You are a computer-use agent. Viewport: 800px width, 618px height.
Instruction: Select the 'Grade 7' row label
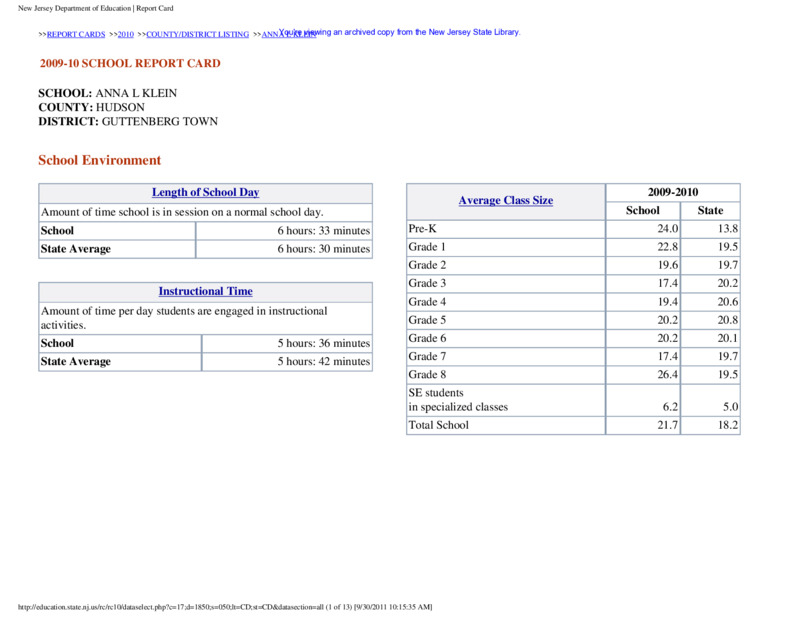pos(427,357)
